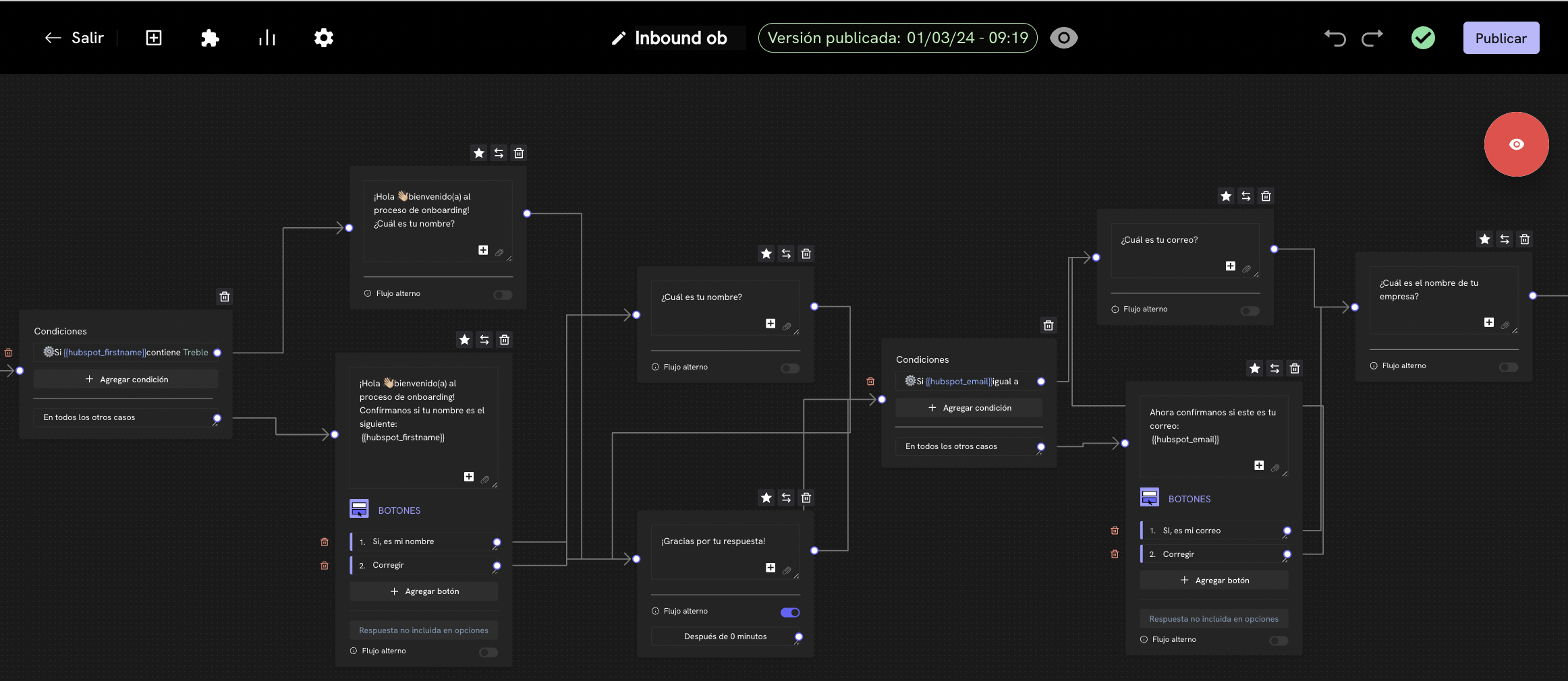
Task: Star the onboarding welcome name question block
Action: tap(479, 153)
